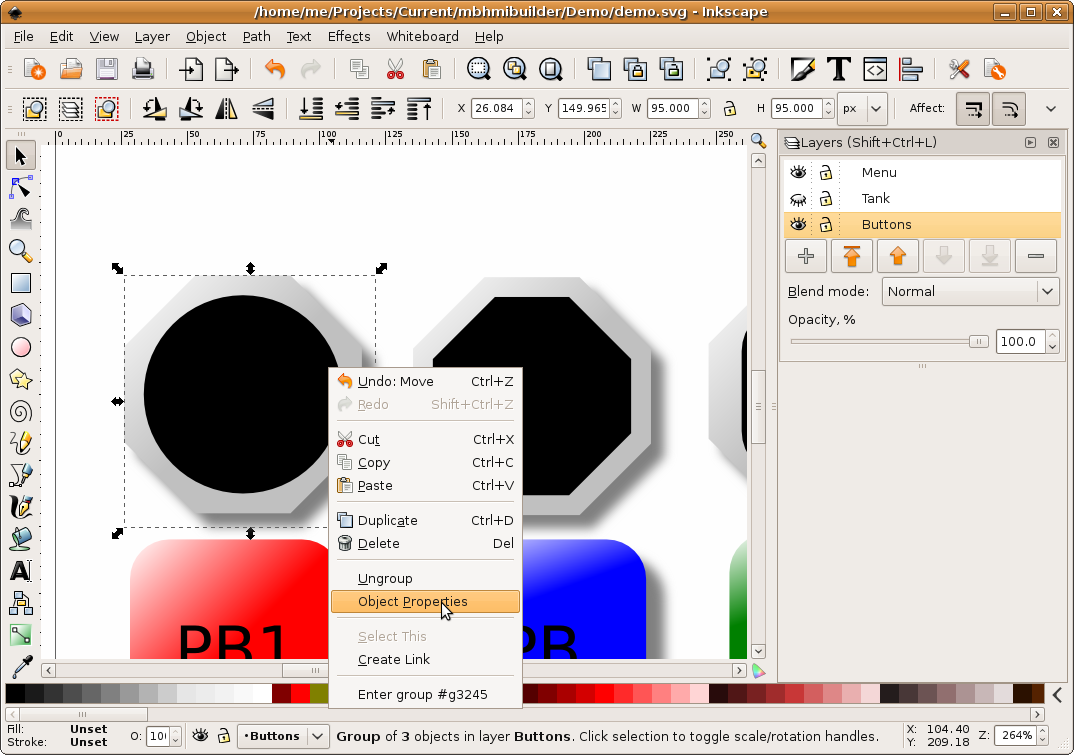Image resolution: width=1074 pixels, height=755 pixels.
Task: Select the Gradient tool
Action: click(21, 634)
